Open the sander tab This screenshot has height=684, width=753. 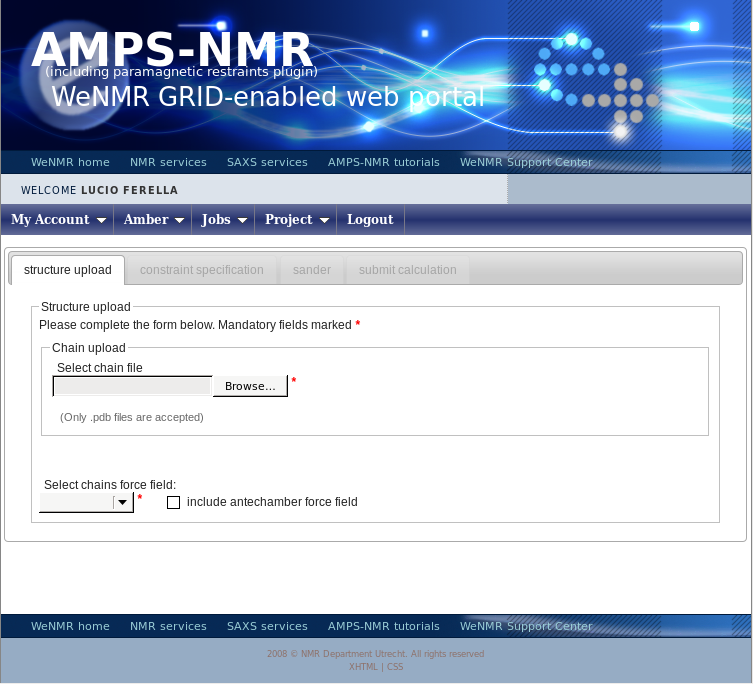[x=312, y=270]
